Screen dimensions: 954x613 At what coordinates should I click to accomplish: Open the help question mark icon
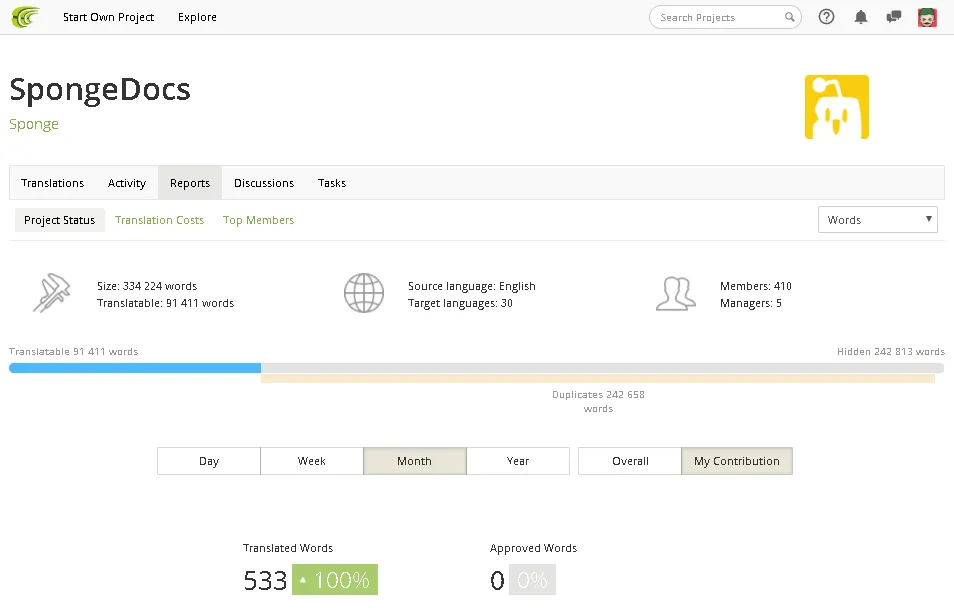click(x=826, y=17)
